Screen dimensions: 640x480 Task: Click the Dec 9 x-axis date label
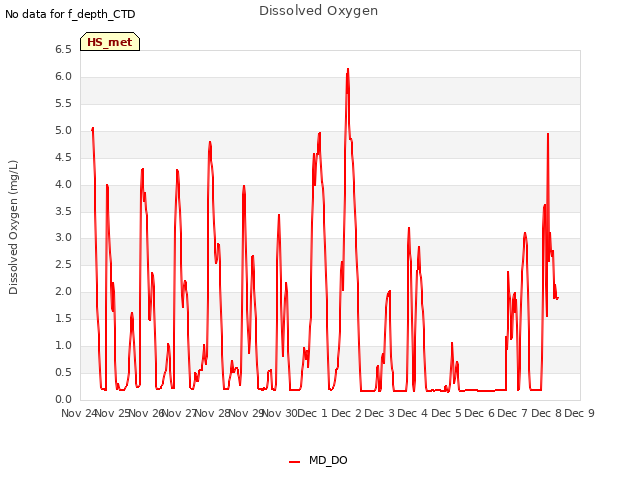tap(579, 413)
